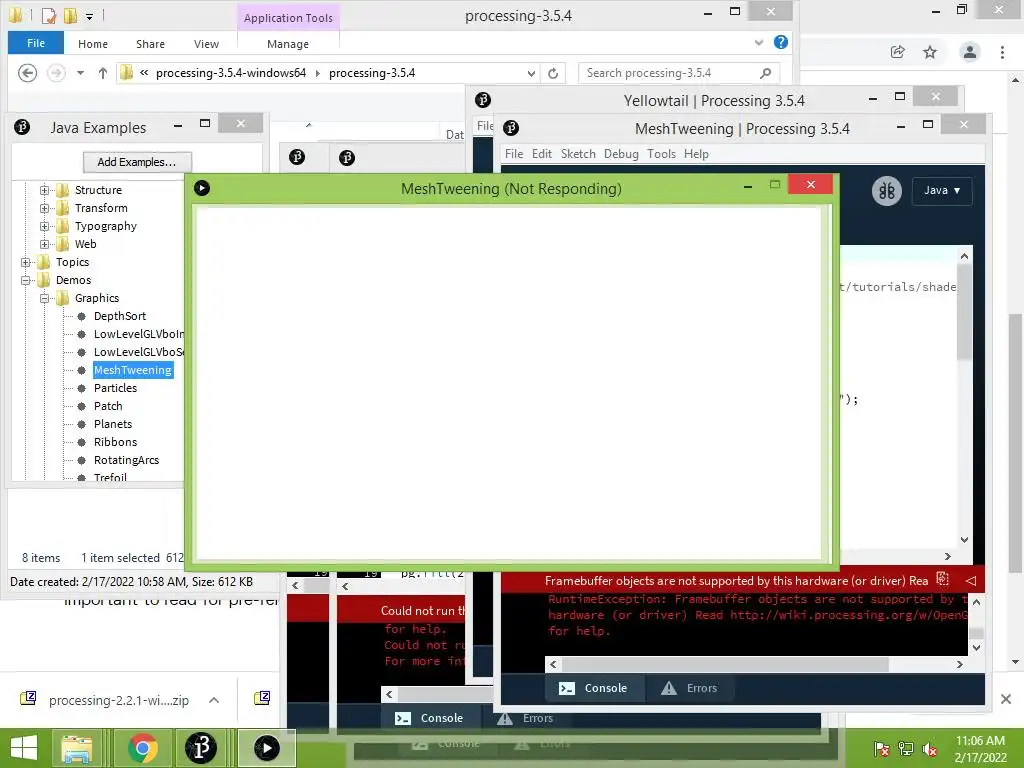Click Add Examples button

137,162
